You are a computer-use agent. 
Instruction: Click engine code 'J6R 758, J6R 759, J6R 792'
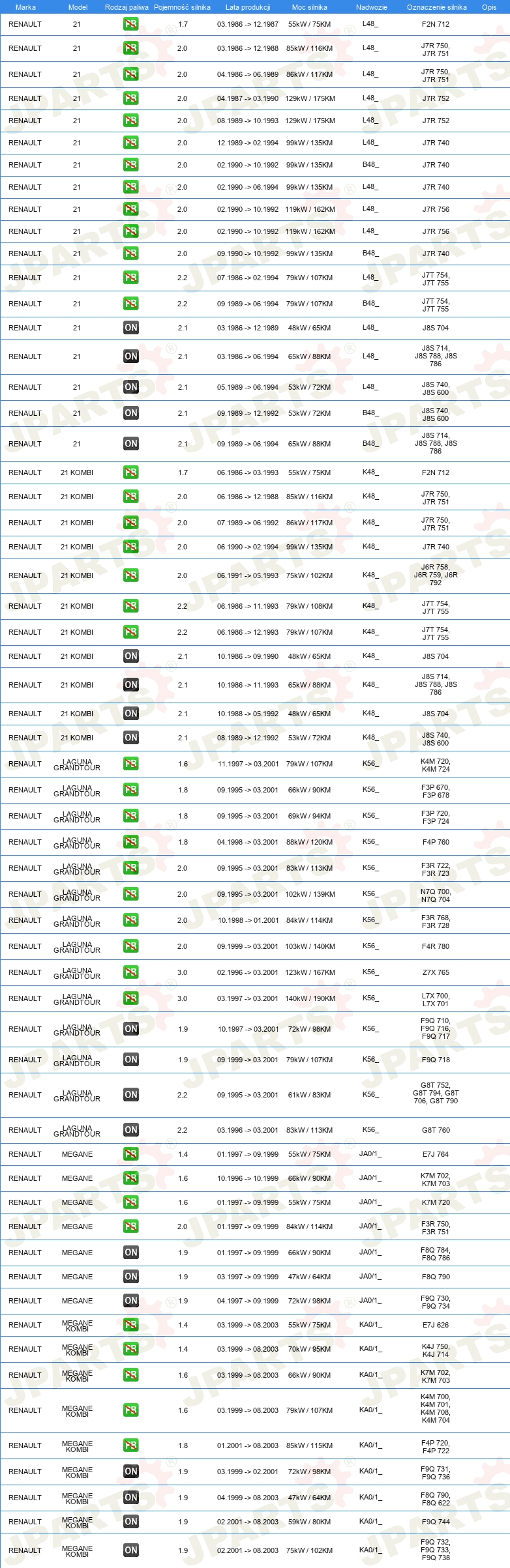[x=436, y=575]
